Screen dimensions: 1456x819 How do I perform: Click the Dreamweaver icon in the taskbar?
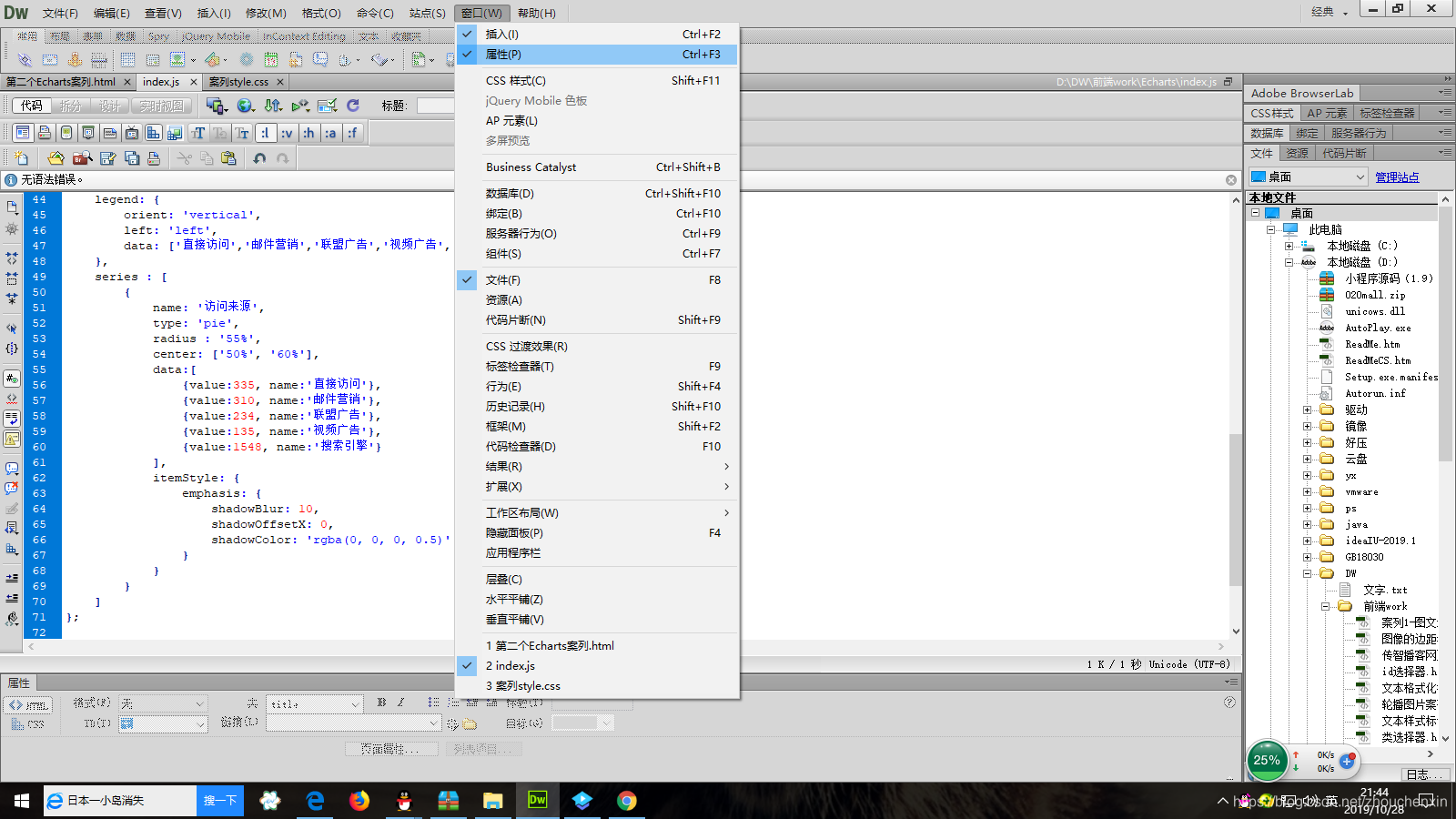[x=538, y=800]
